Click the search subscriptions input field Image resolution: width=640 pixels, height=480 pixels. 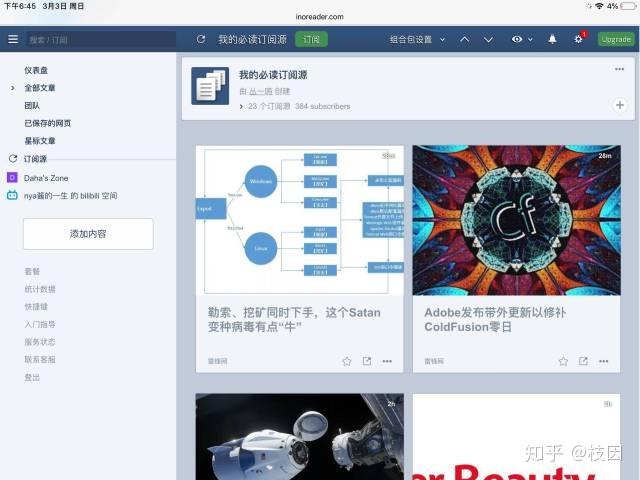click(x=101, y=40)
